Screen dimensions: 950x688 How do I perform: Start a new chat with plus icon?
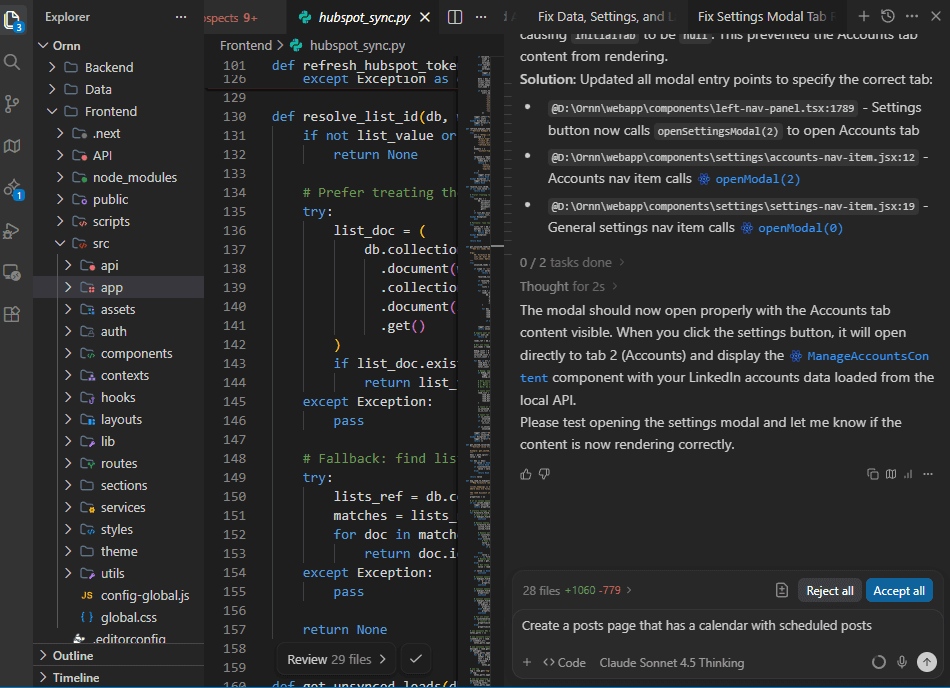[864, 16]
